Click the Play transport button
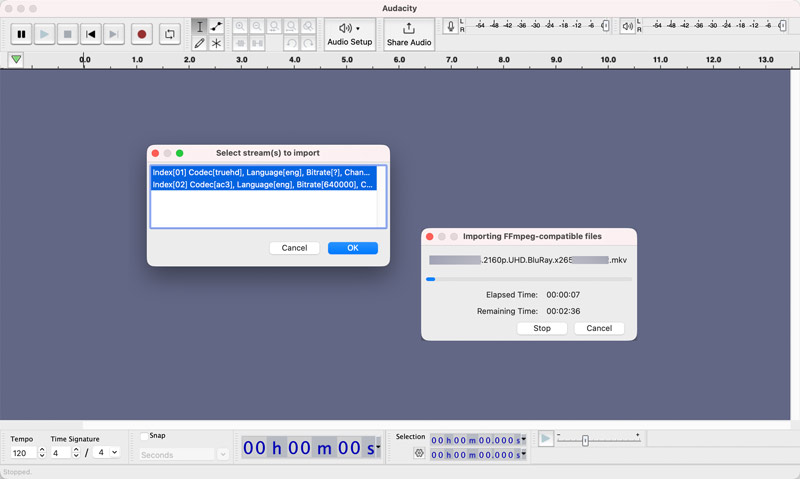 point(44,34)
